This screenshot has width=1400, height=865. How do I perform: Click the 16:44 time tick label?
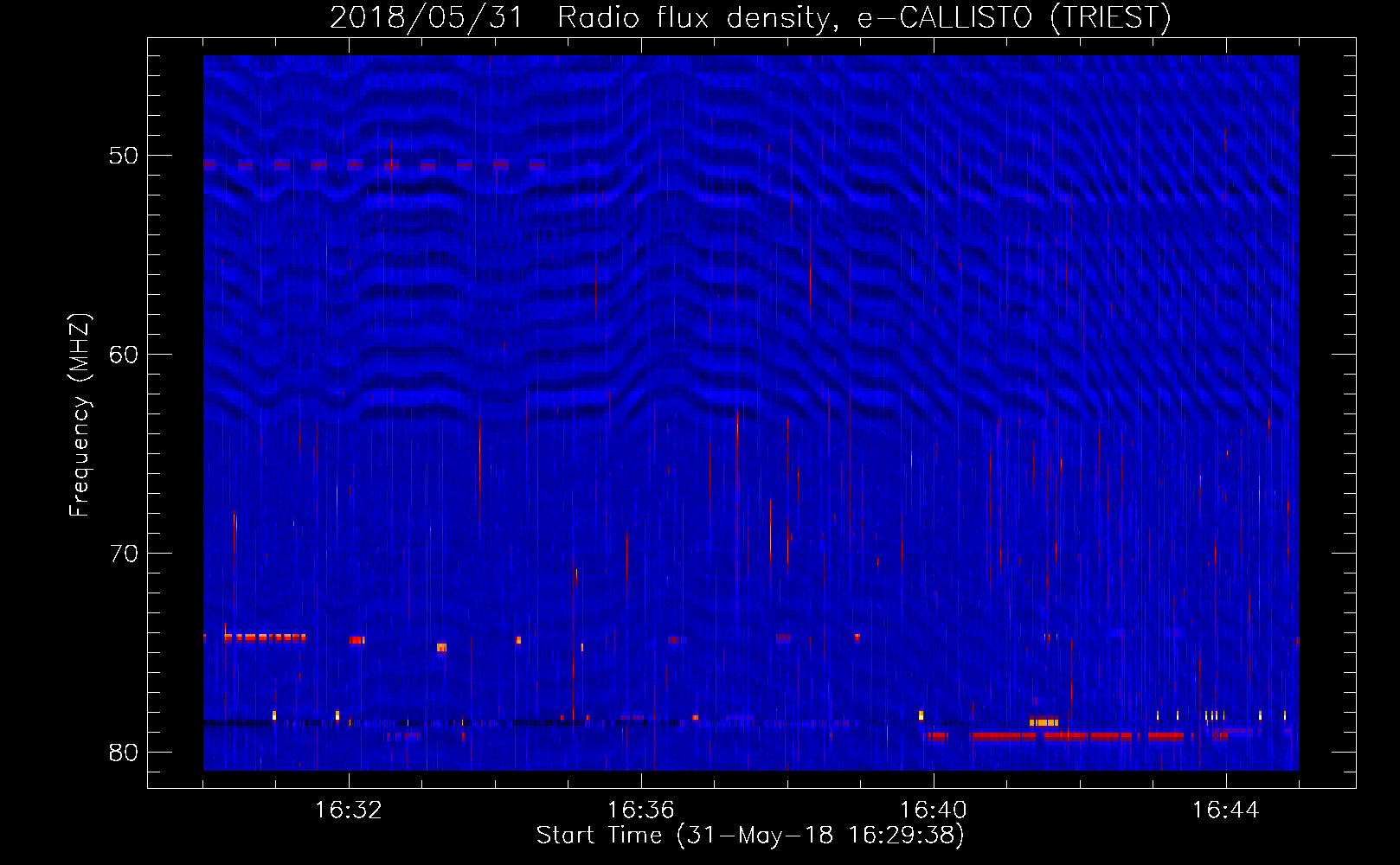pos(1226,811)
